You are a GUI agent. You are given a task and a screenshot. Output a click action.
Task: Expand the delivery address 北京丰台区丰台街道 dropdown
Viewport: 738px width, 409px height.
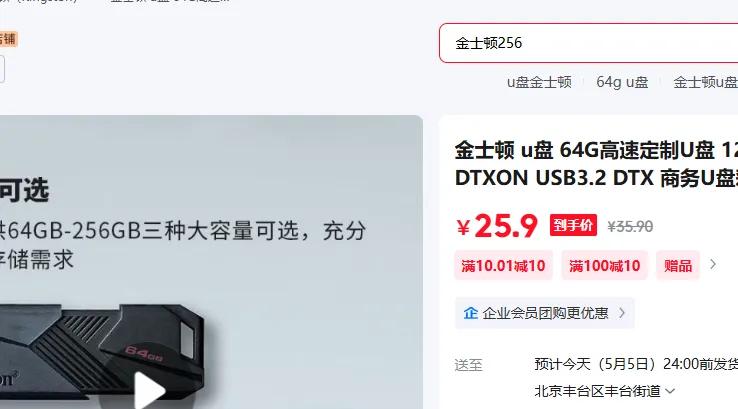click(670, 391)
